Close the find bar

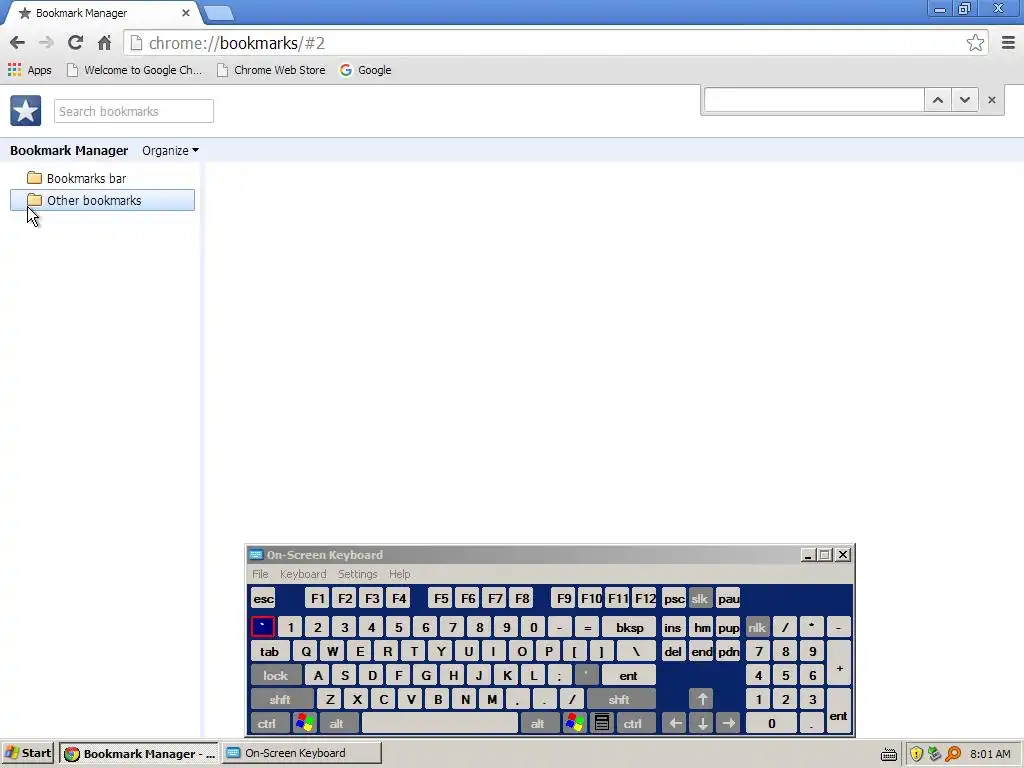pyautogui.click(x=991, y=100)
